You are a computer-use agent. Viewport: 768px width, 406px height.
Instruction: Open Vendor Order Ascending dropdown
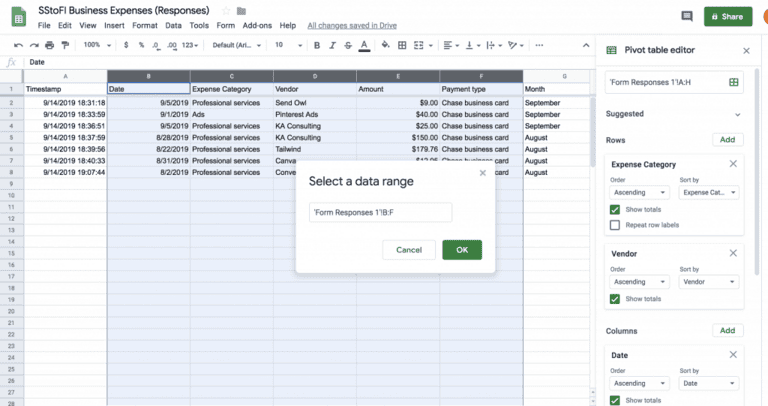click(639, 282)
